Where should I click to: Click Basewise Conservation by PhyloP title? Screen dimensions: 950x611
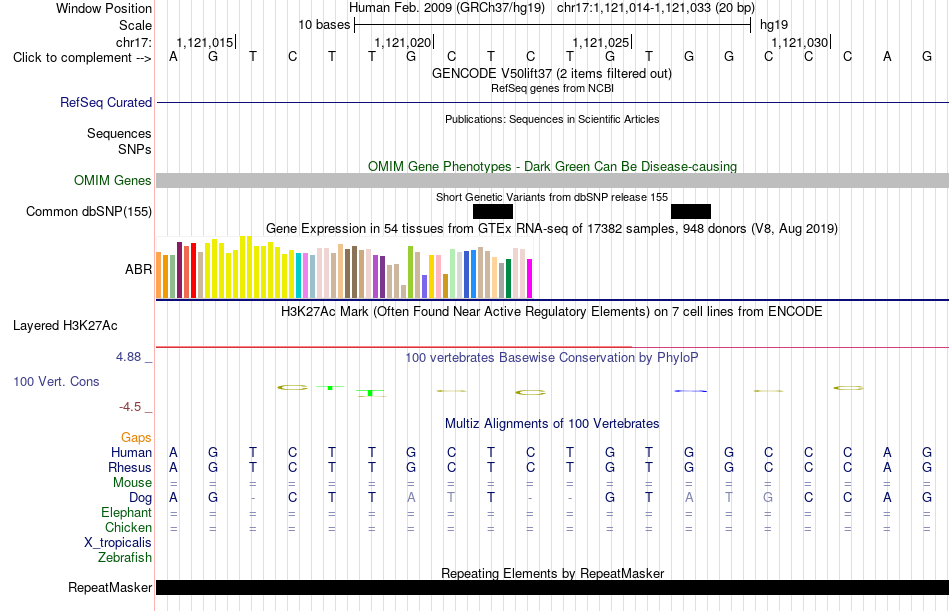552,358
